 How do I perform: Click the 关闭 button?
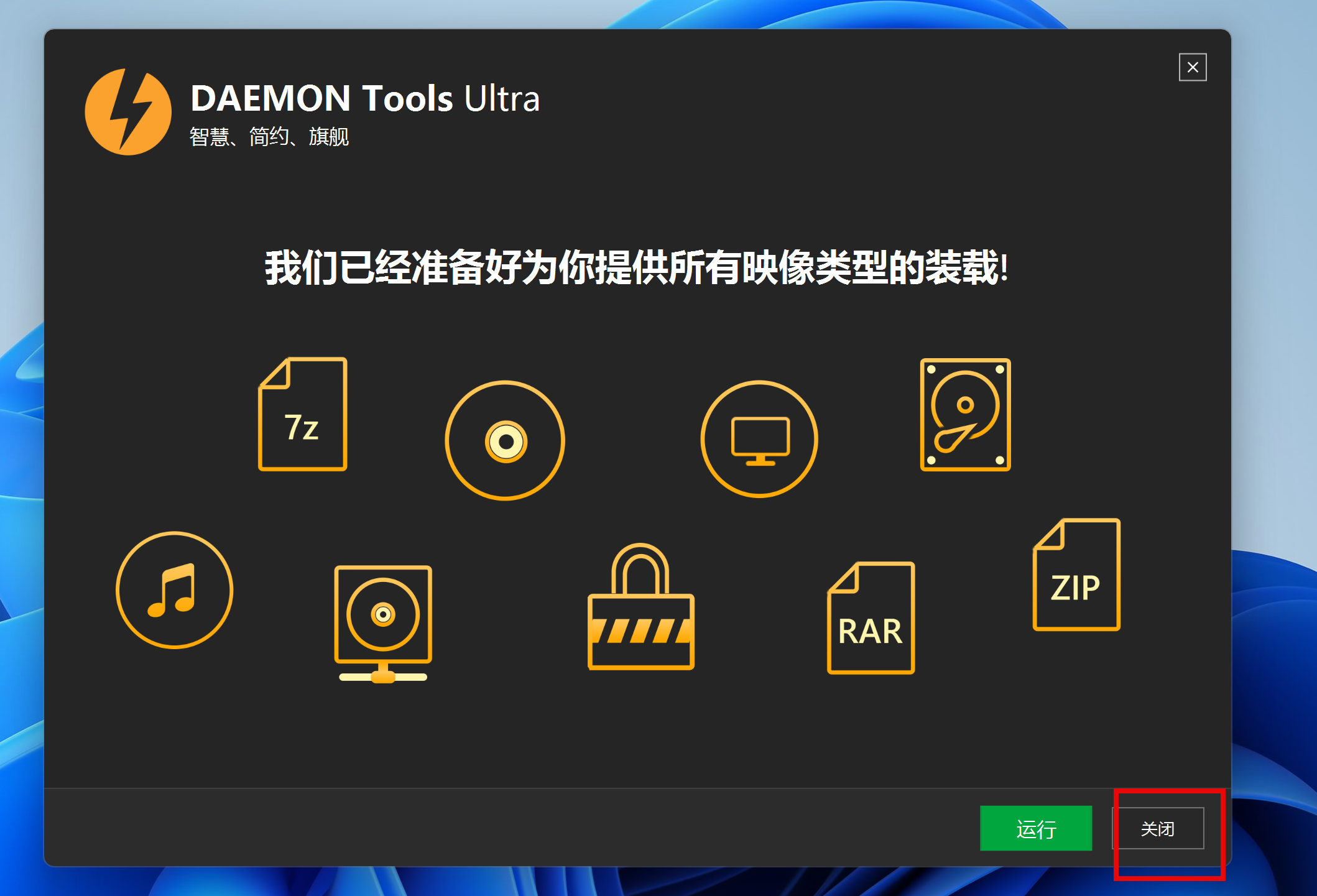coord(1158,828)
